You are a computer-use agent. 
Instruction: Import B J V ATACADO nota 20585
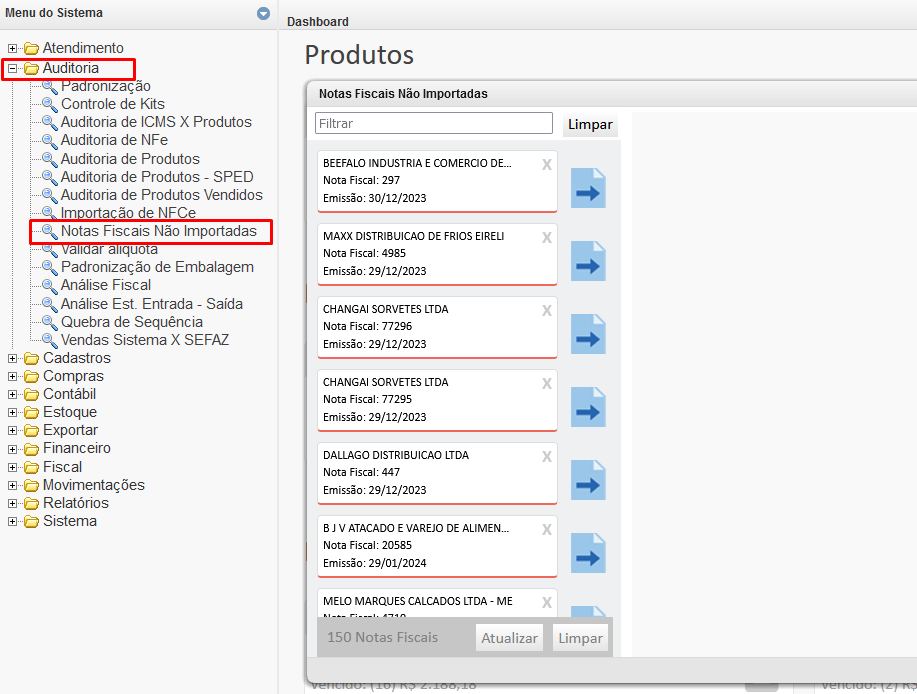click(588, 553)
